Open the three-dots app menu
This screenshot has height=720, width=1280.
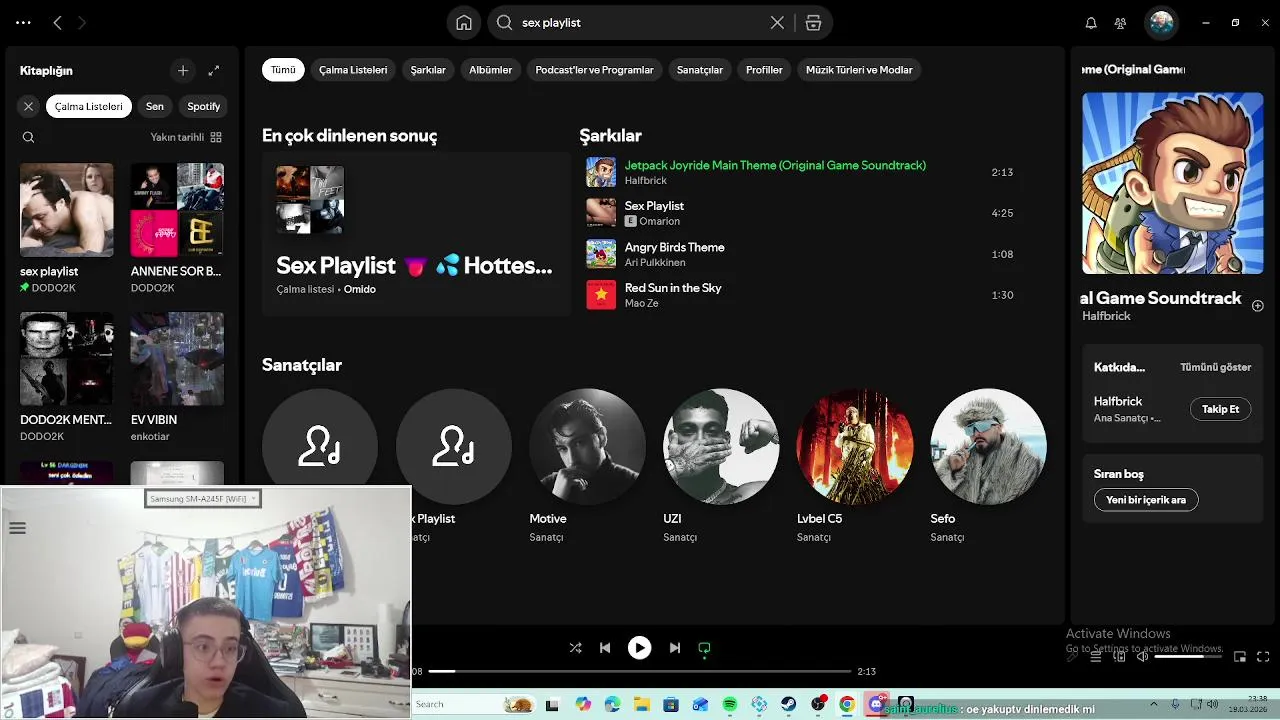[23, 22]
